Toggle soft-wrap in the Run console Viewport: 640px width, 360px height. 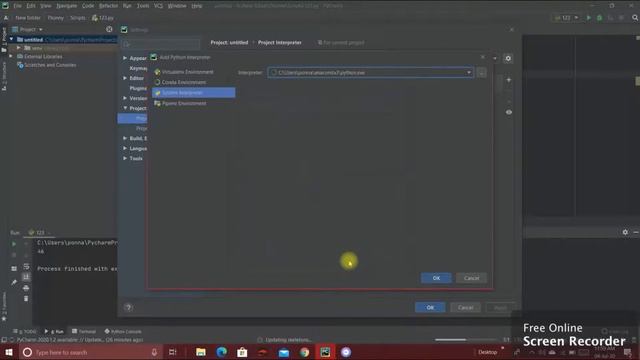click(x=26, y=267)
